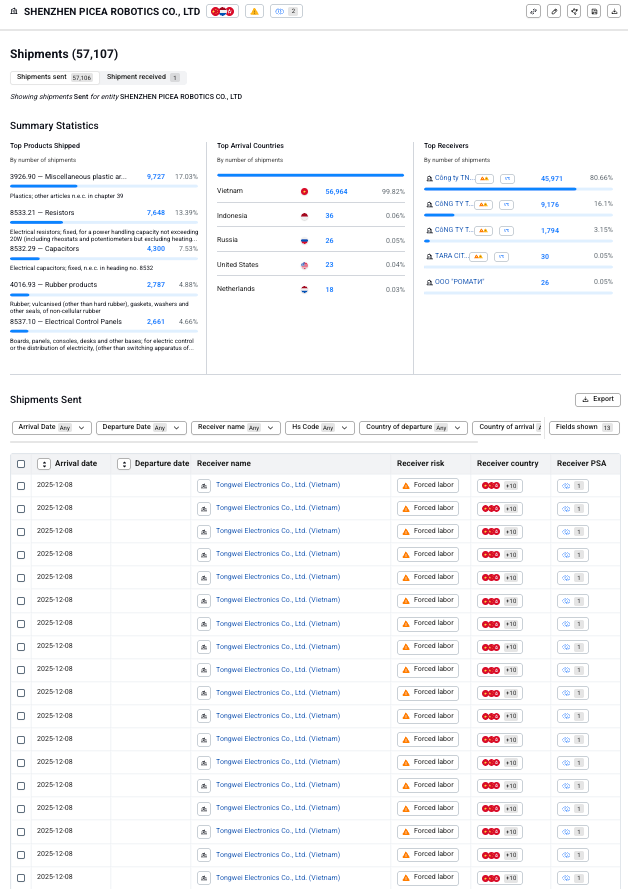628x889 pixels.
Task: Click the copy link icon in header
Action: [534, 11]
